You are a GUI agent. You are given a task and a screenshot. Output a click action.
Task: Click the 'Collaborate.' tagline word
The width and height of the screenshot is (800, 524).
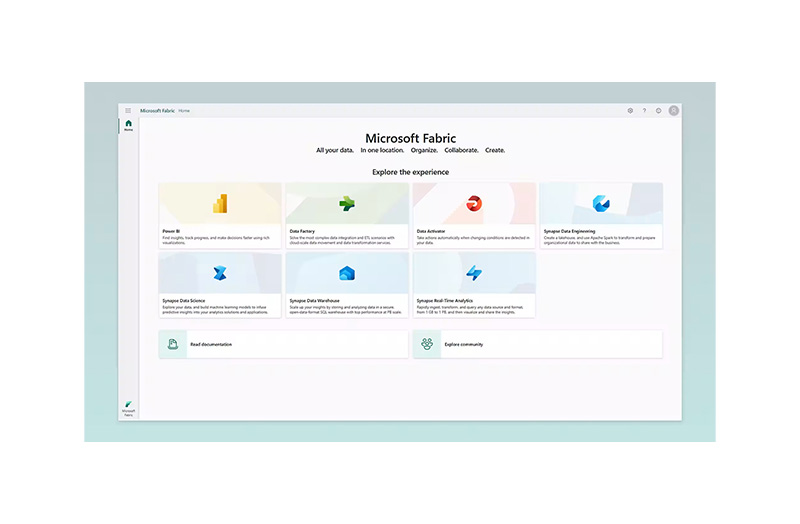coord(461,150)
